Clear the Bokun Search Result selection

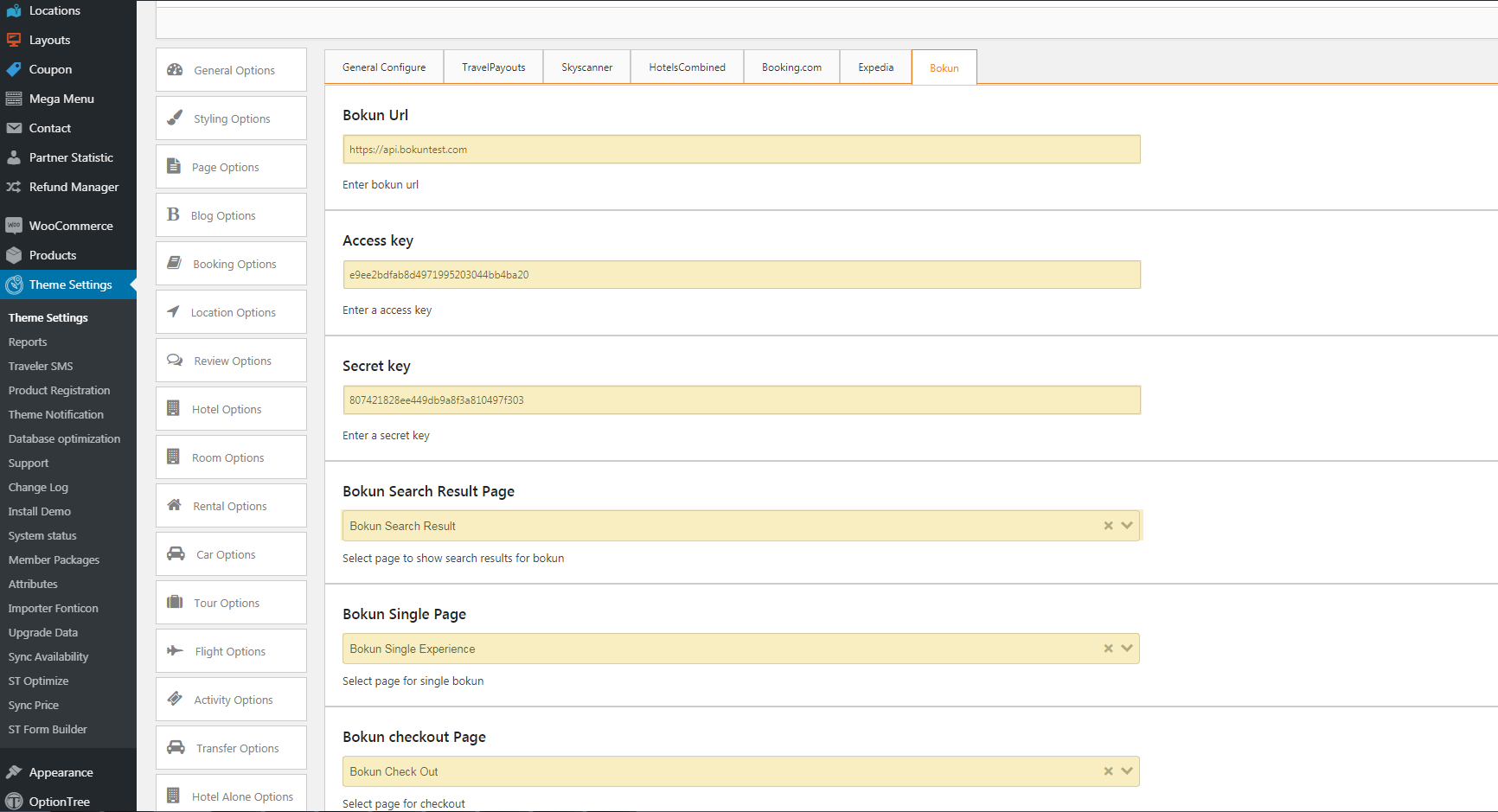pos(1108,526)
